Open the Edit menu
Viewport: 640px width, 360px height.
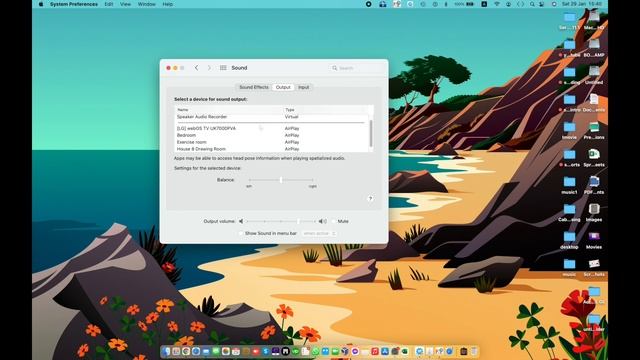click(x=109, y=4)
